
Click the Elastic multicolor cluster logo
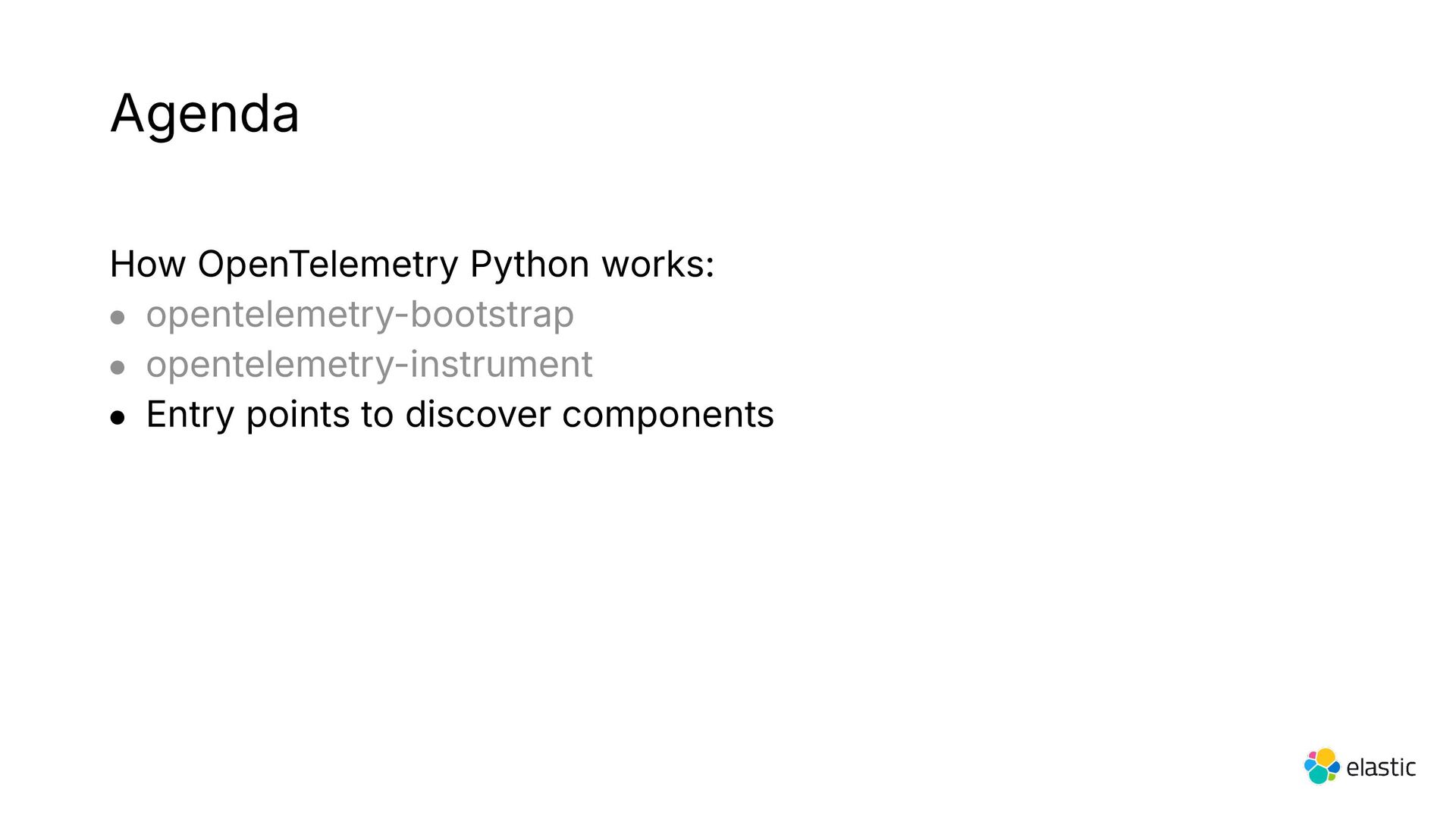click(1322, 766)
